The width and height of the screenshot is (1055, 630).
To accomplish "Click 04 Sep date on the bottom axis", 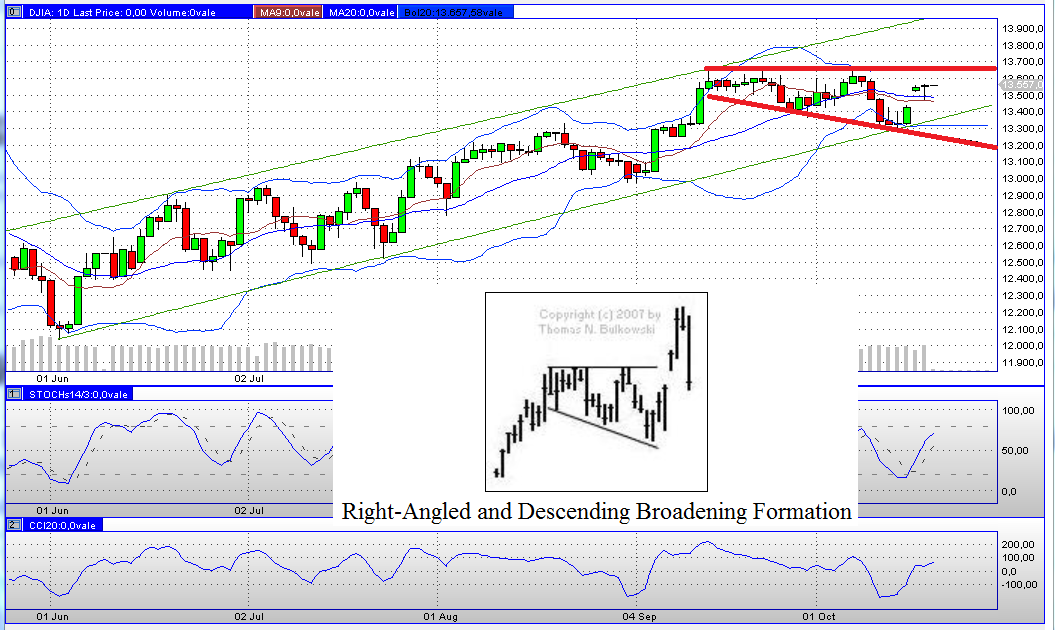I will [639, 617].
